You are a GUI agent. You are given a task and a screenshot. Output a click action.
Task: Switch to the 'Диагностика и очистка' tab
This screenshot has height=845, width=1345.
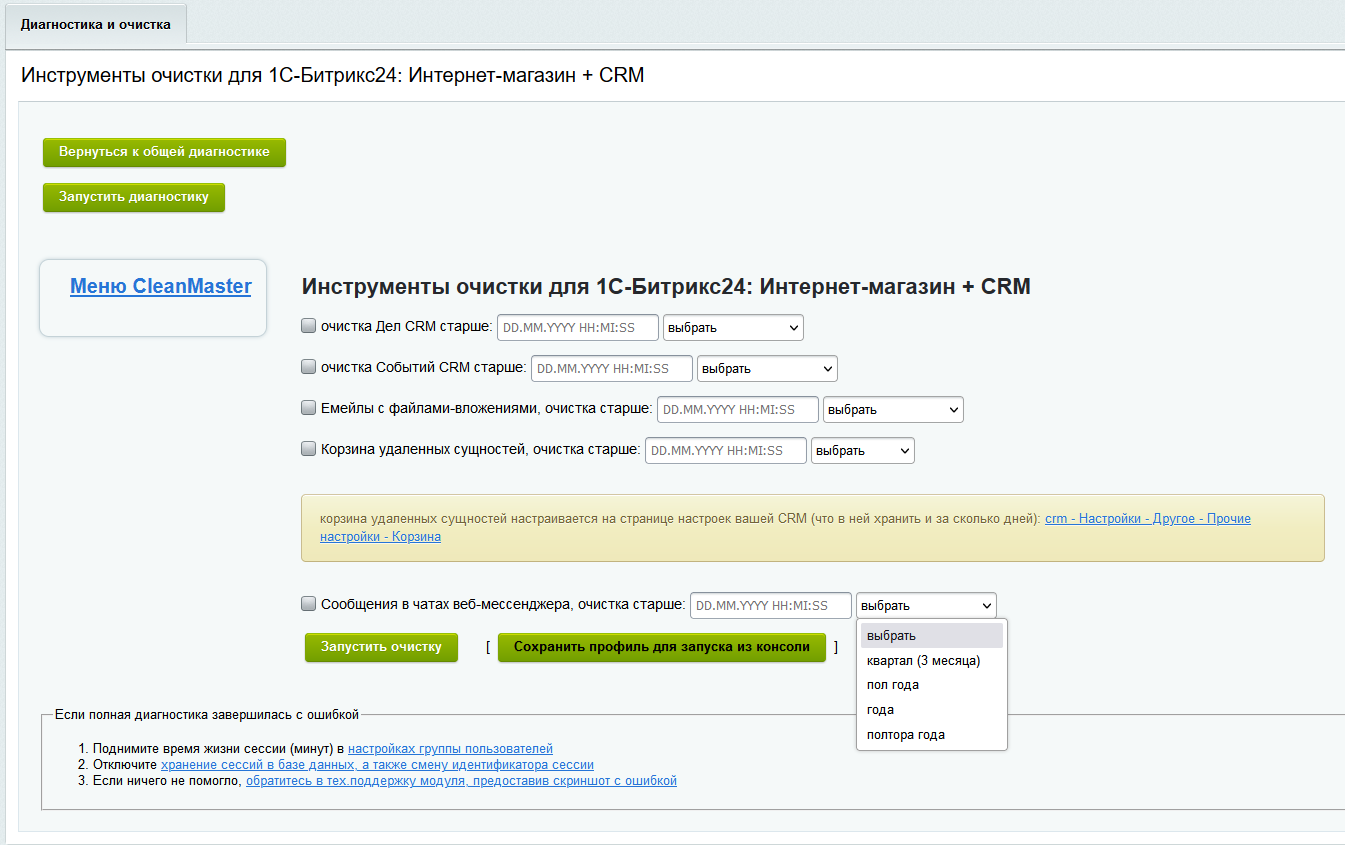coord(96,24)
